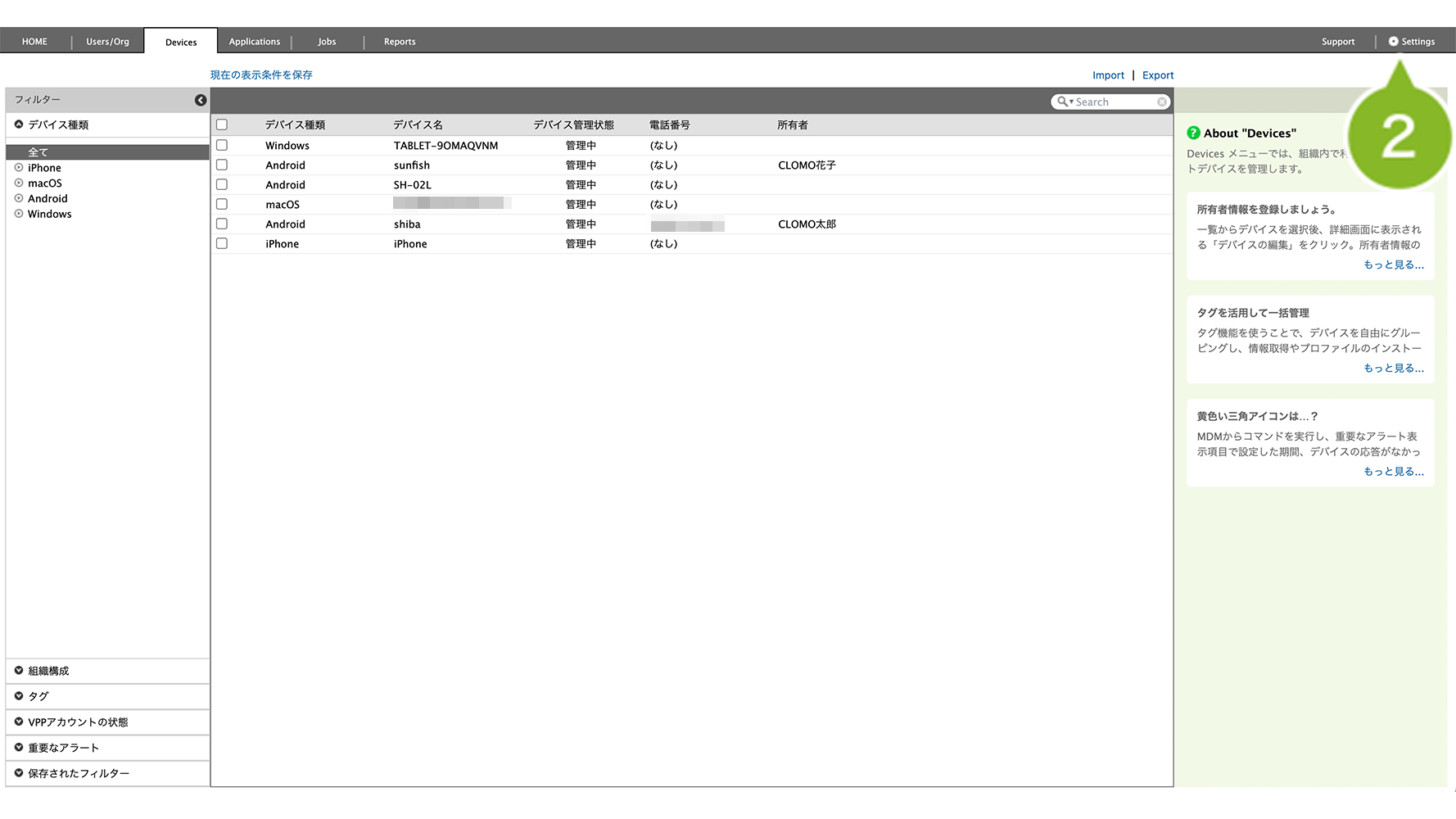Check the TABLET-9OMAQVNM row checkbox
The width and height of the screenshot is (1456, 819).
222,145
